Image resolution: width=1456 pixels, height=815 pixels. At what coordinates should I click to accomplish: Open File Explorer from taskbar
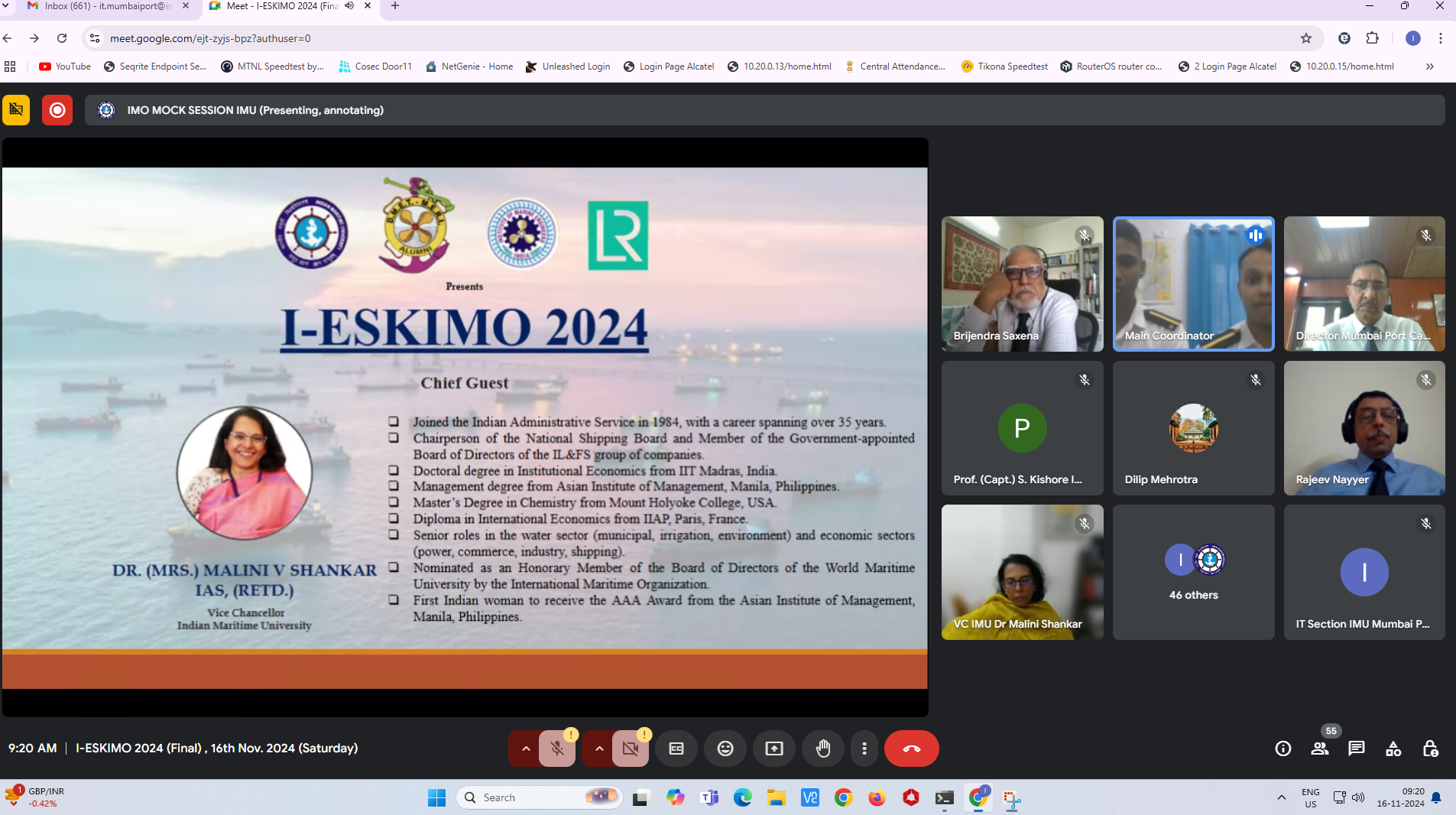[777, 797]
